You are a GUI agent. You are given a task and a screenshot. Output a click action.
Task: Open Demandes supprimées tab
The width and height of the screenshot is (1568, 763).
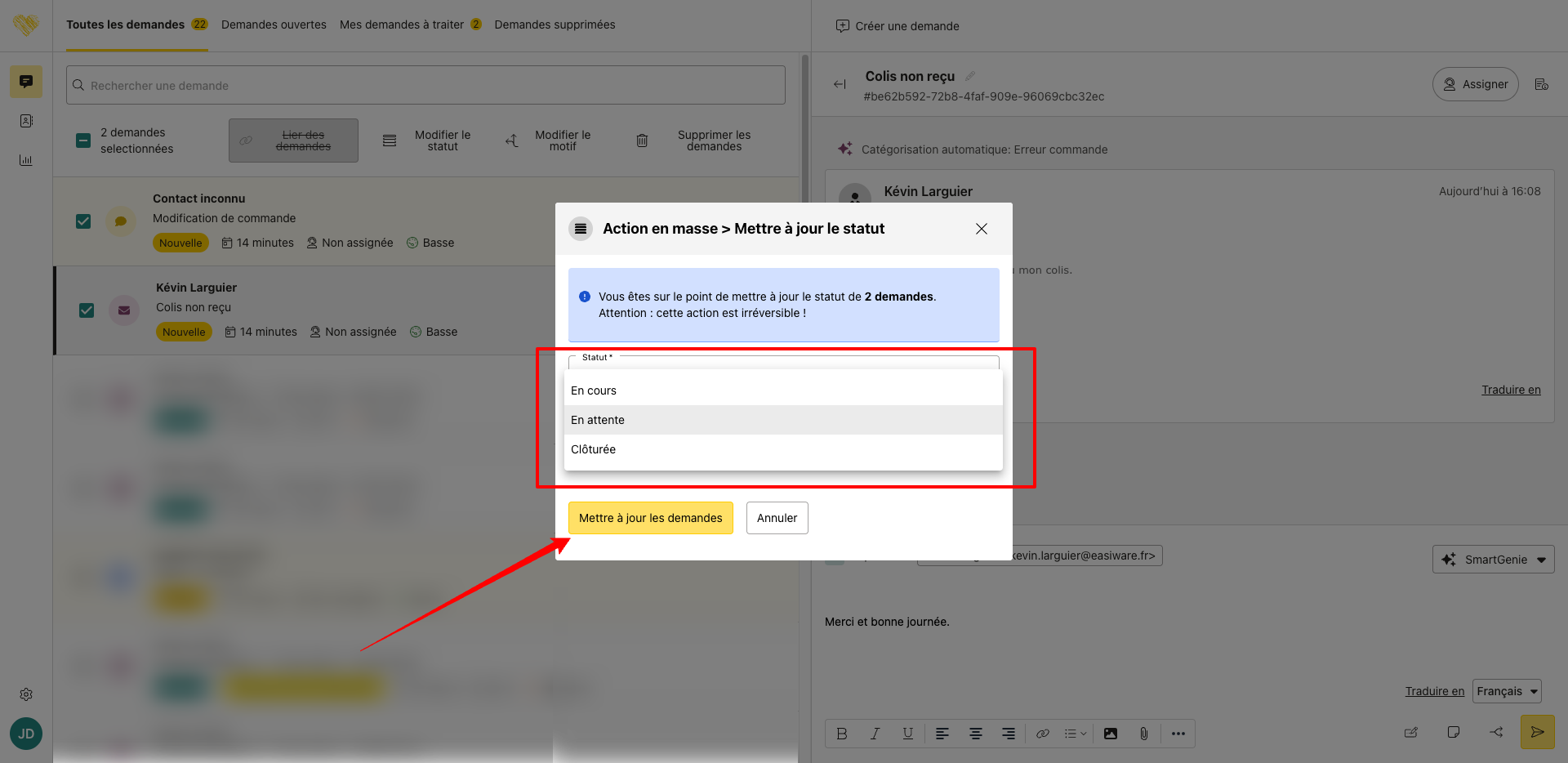[x=555, y=25]
